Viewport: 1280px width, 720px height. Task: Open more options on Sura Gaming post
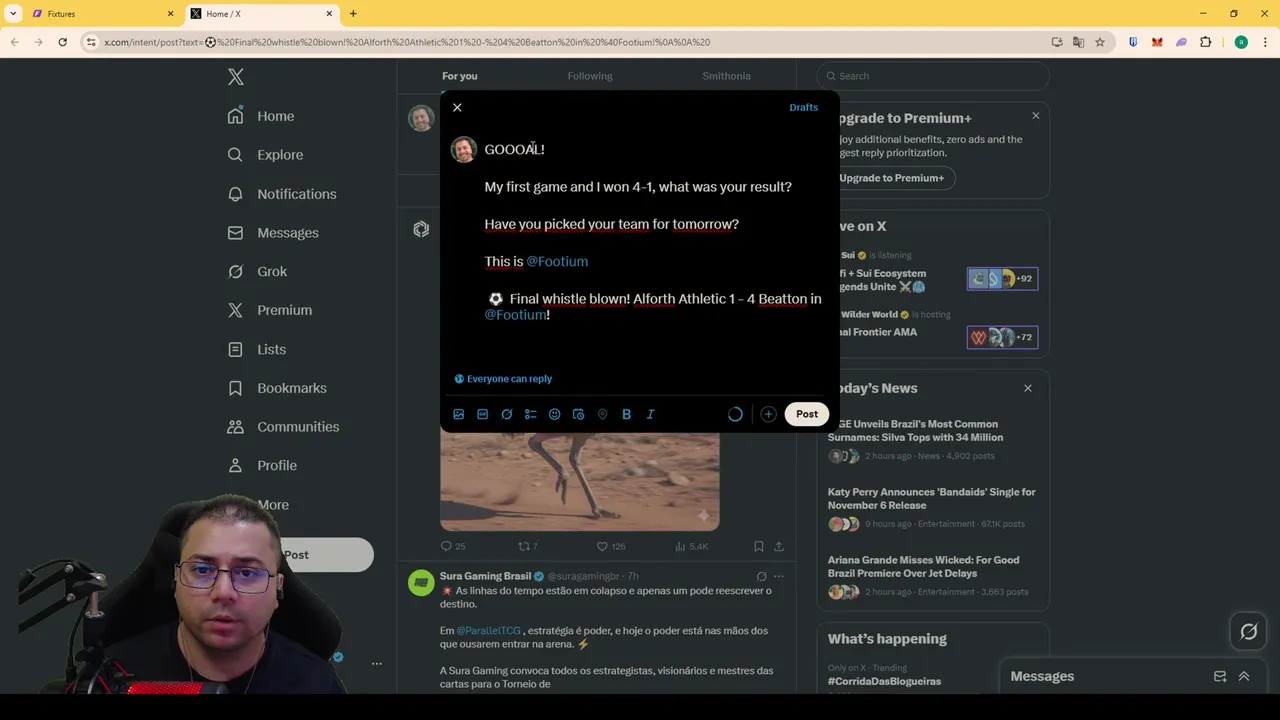click(779, 577)
